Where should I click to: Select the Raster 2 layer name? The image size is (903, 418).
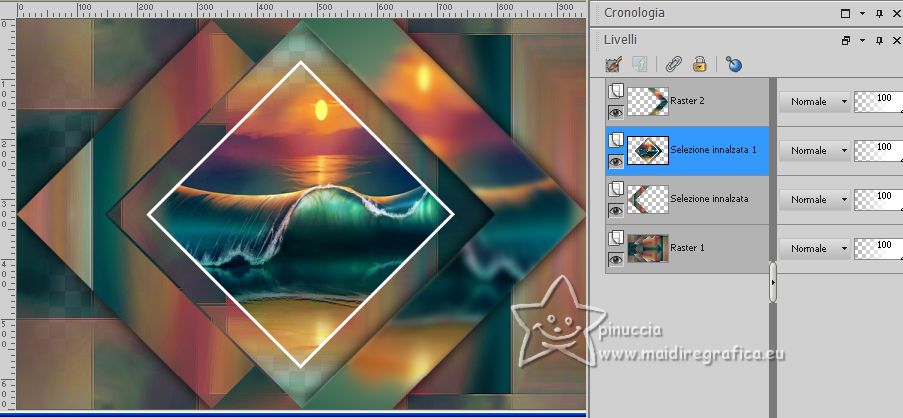coord(687,101)
